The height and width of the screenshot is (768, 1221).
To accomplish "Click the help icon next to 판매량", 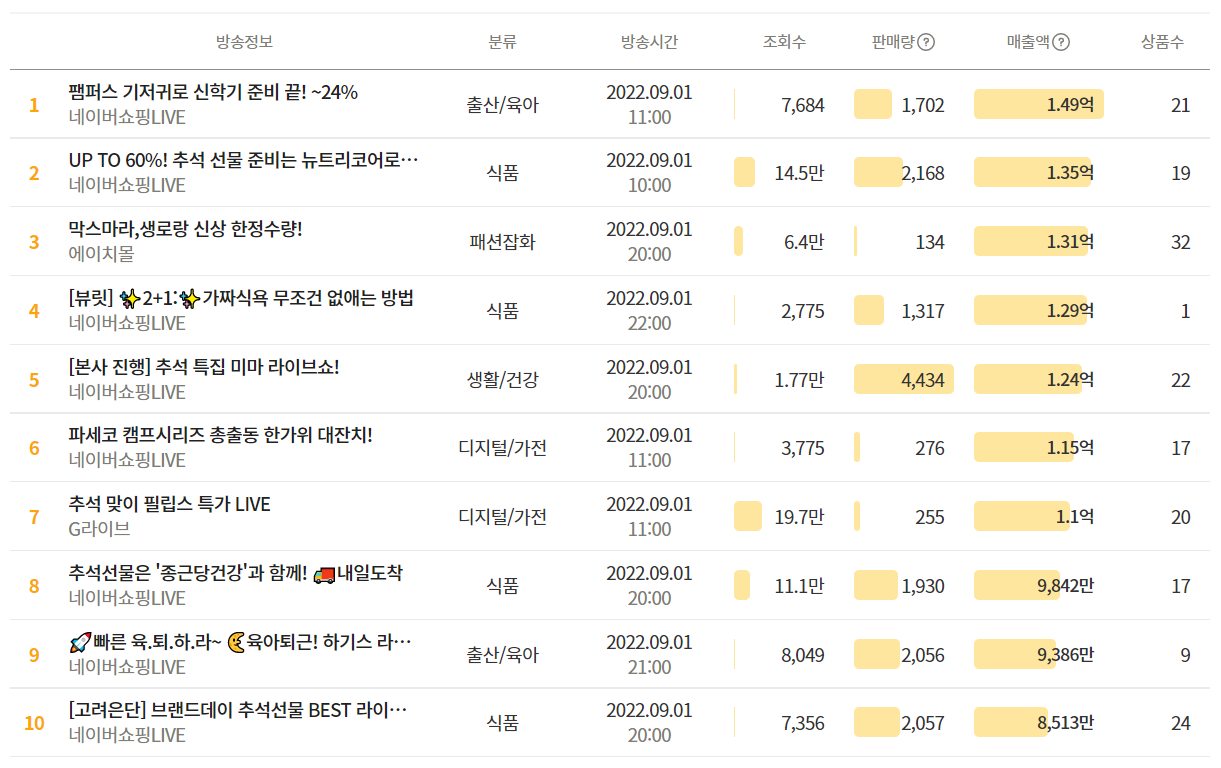I will pyautogui.click(x=926, y=42).
